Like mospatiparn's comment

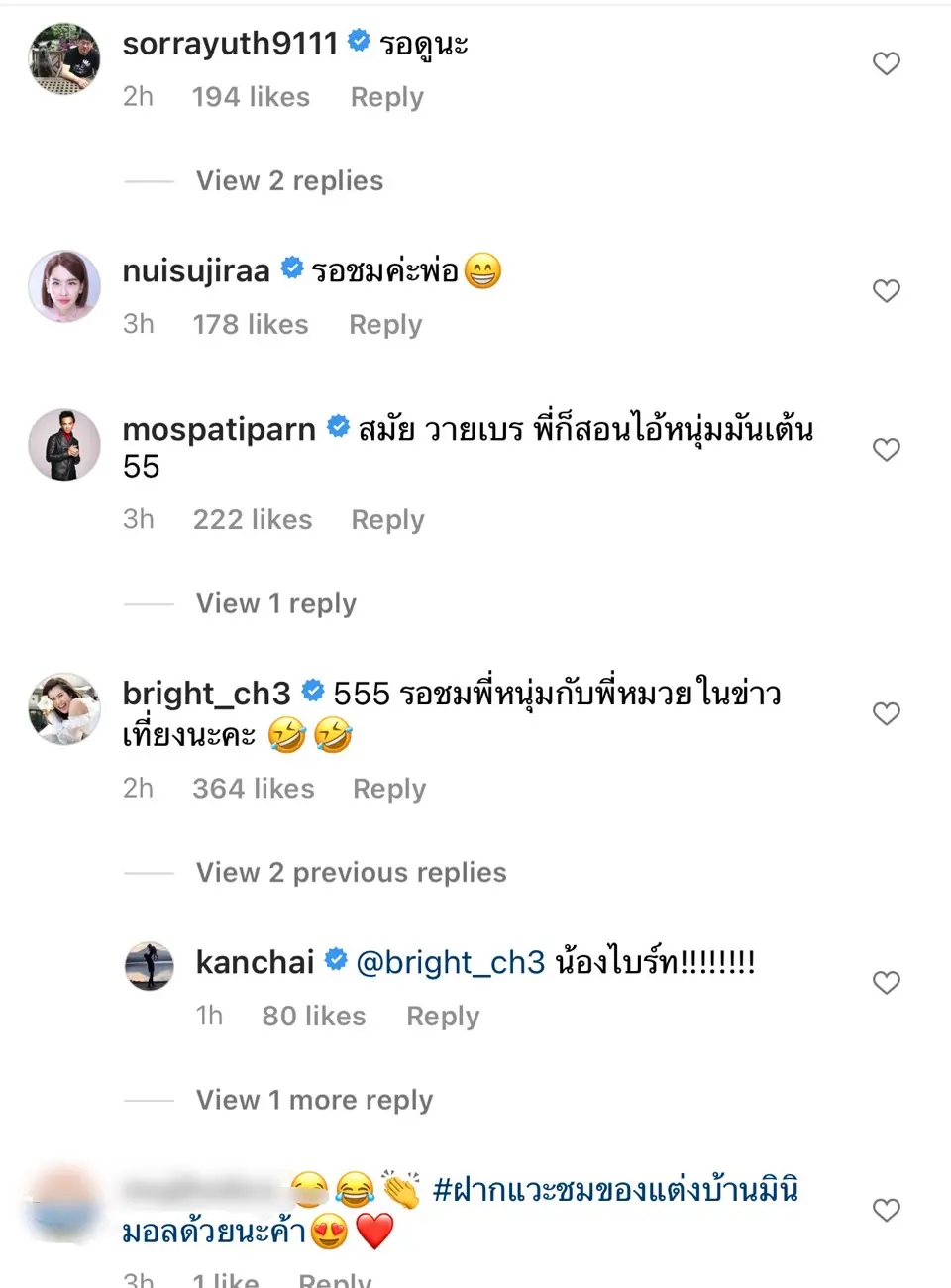[x=886, y=450]
